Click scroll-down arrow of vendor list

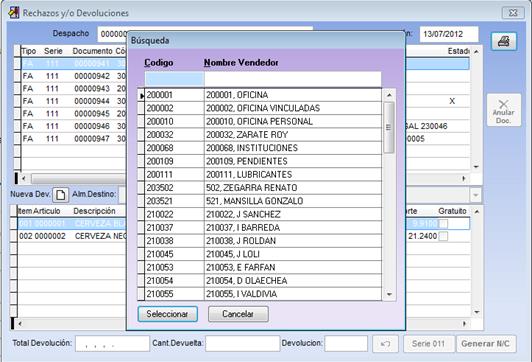point(389,294)
